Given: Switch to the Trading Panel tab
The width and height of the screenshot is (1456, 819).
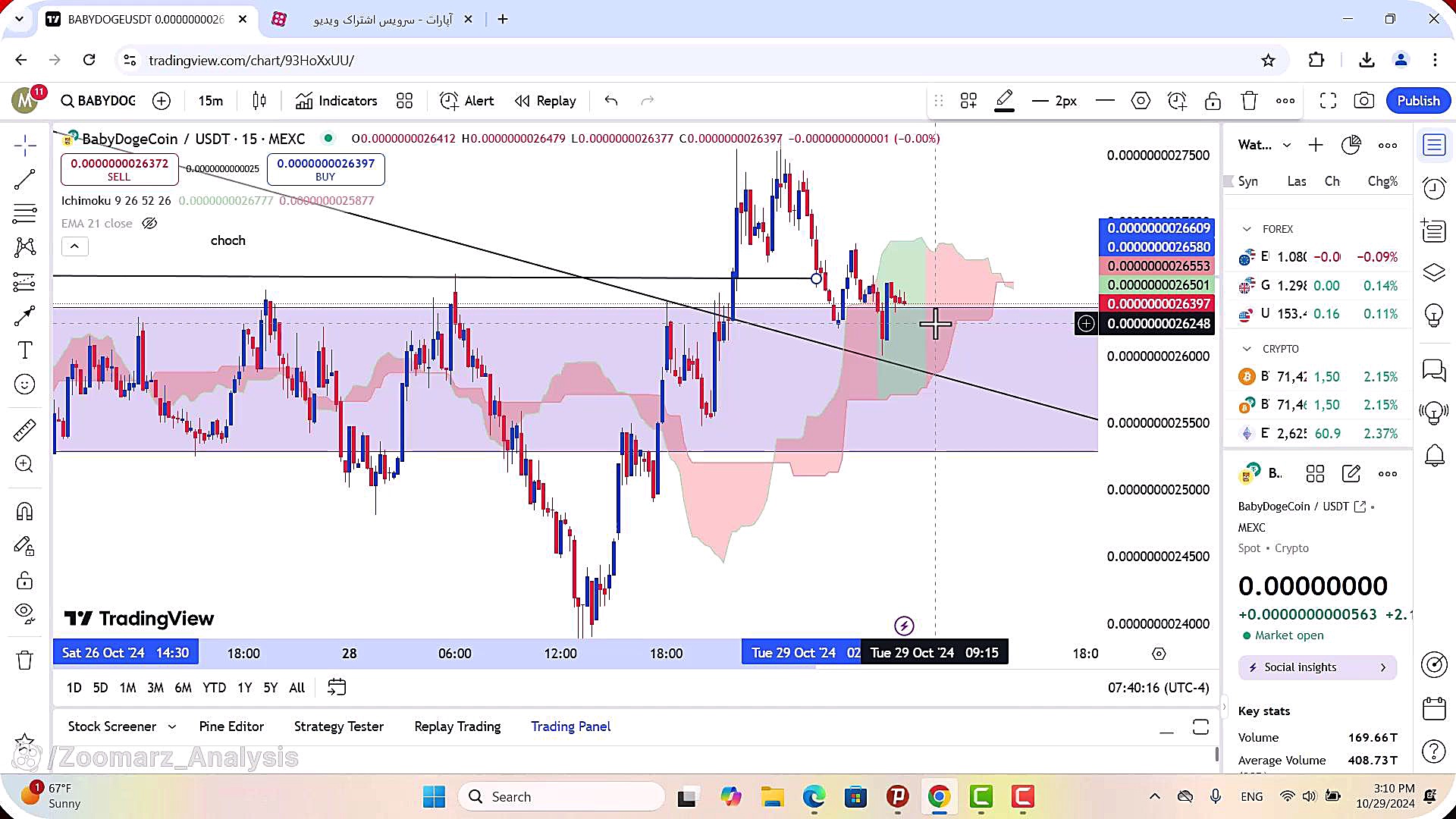Looking at the screenshot, I should (570, 726).
